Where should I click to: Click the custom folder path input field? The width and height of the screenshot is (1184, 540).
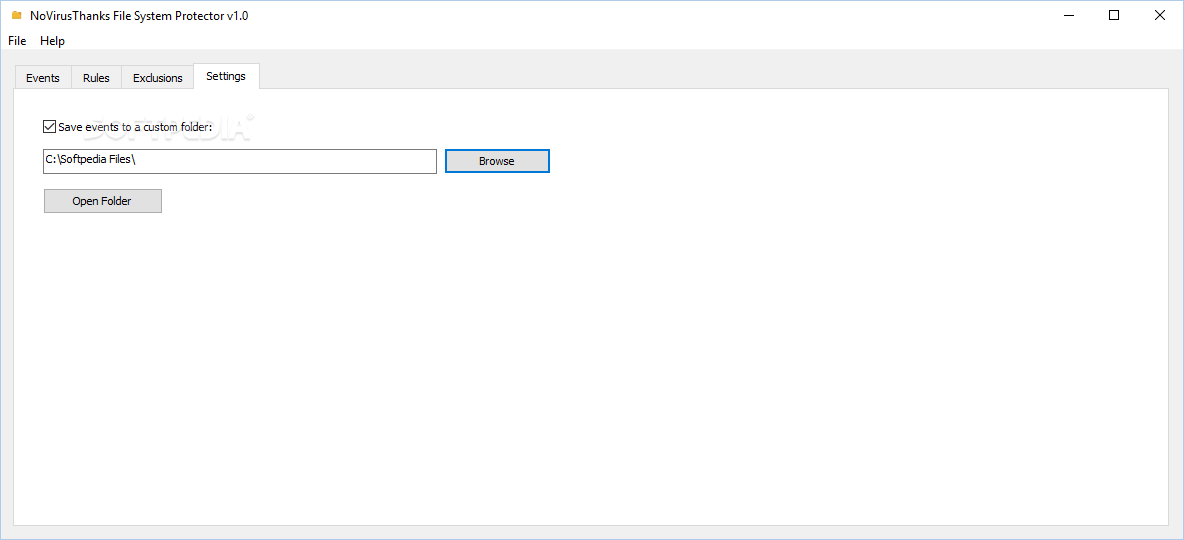point(240,162)
